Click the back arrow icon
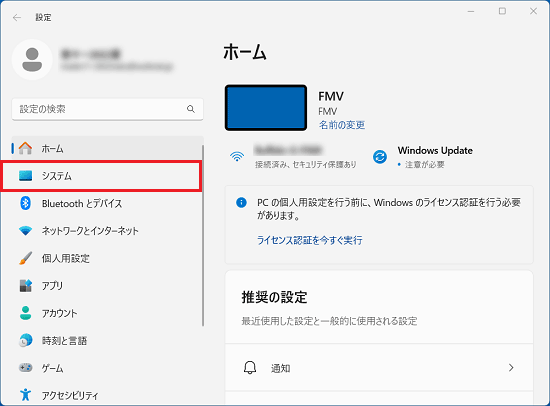 (x=16, y=18)
